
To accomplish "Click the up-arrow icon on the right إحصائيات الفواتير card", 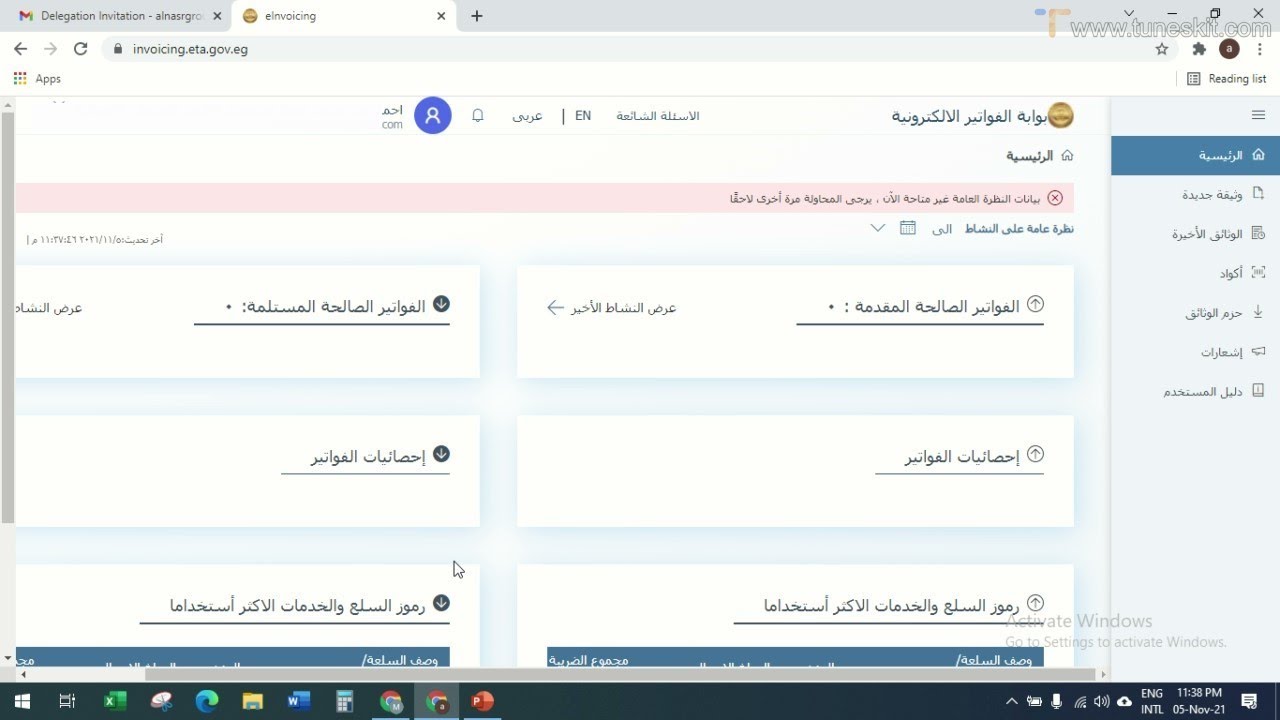I will coord(1035,454).
